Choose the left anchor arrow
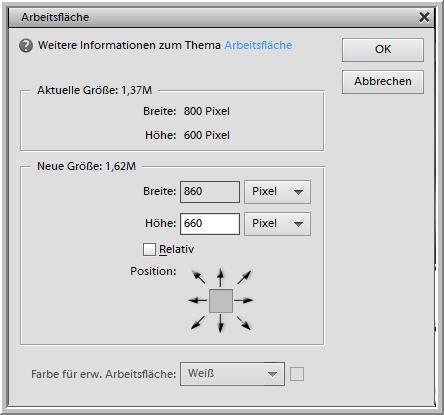 pos(198,300)
